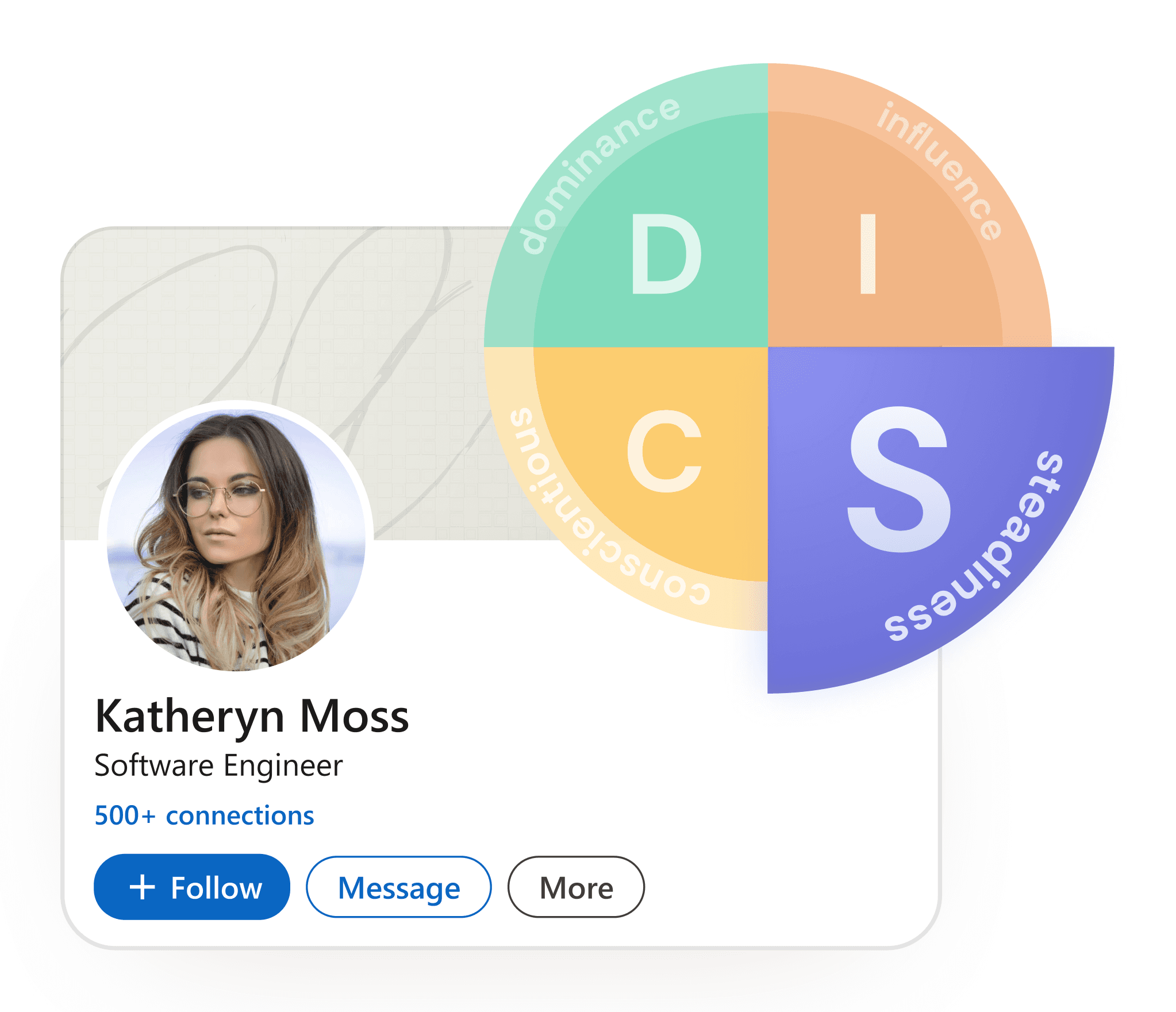Click the Katheryn Moss name heading

coord(252,717)
